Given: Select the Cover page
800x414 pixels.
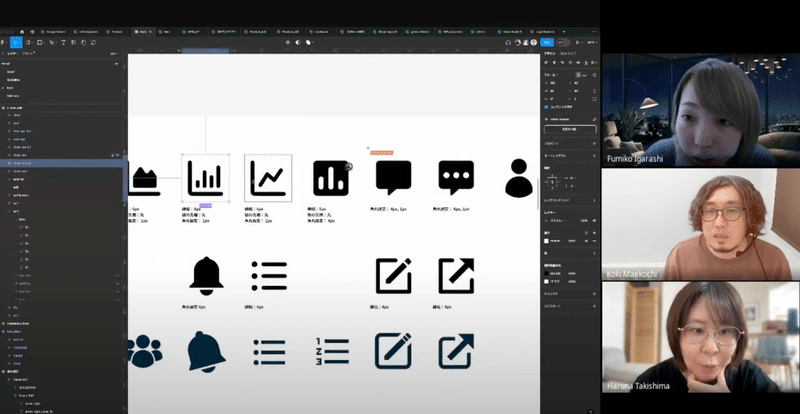Looking at the screenshot, I should pos(11,72).
